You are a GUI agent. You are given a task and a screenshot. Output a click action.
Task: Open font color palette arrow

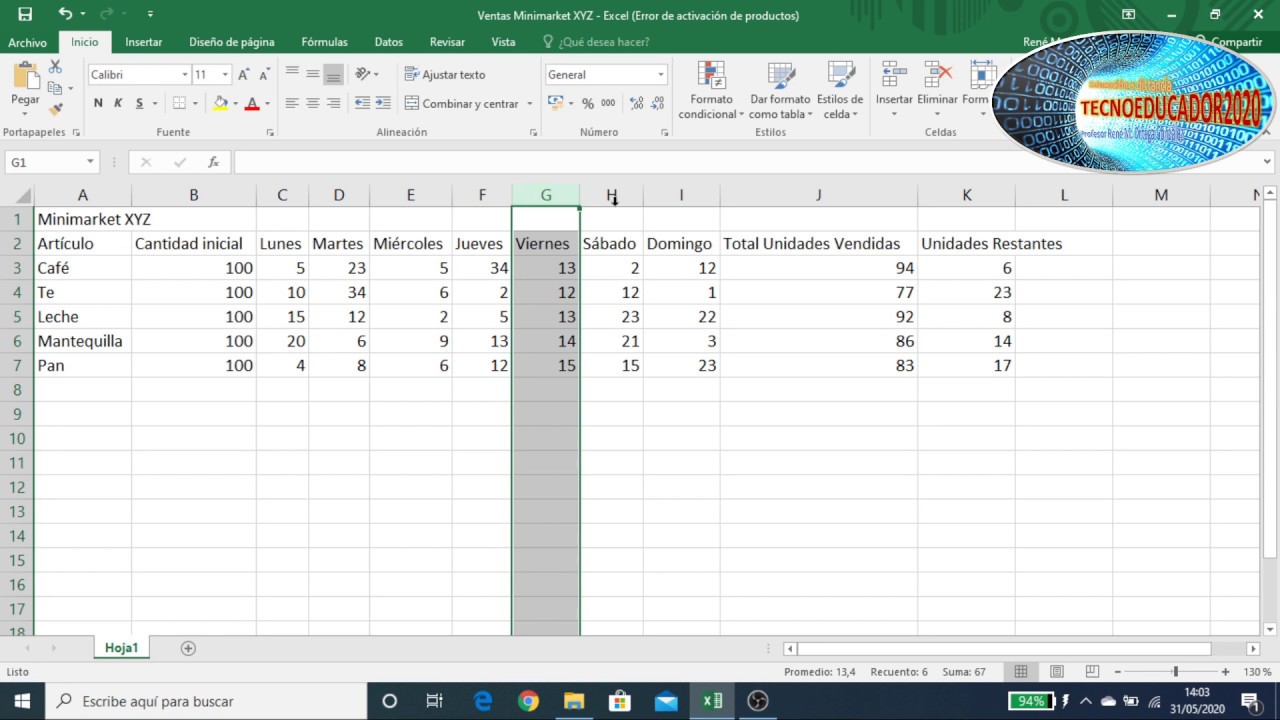(267, 103)
